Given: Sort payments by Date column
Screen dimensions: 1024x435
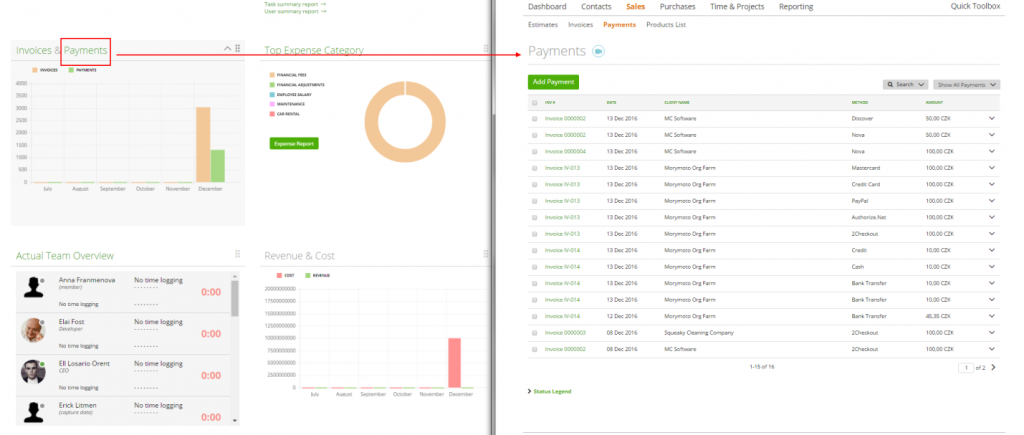Looking at the screenshot, I should click(x=611, y=103).
